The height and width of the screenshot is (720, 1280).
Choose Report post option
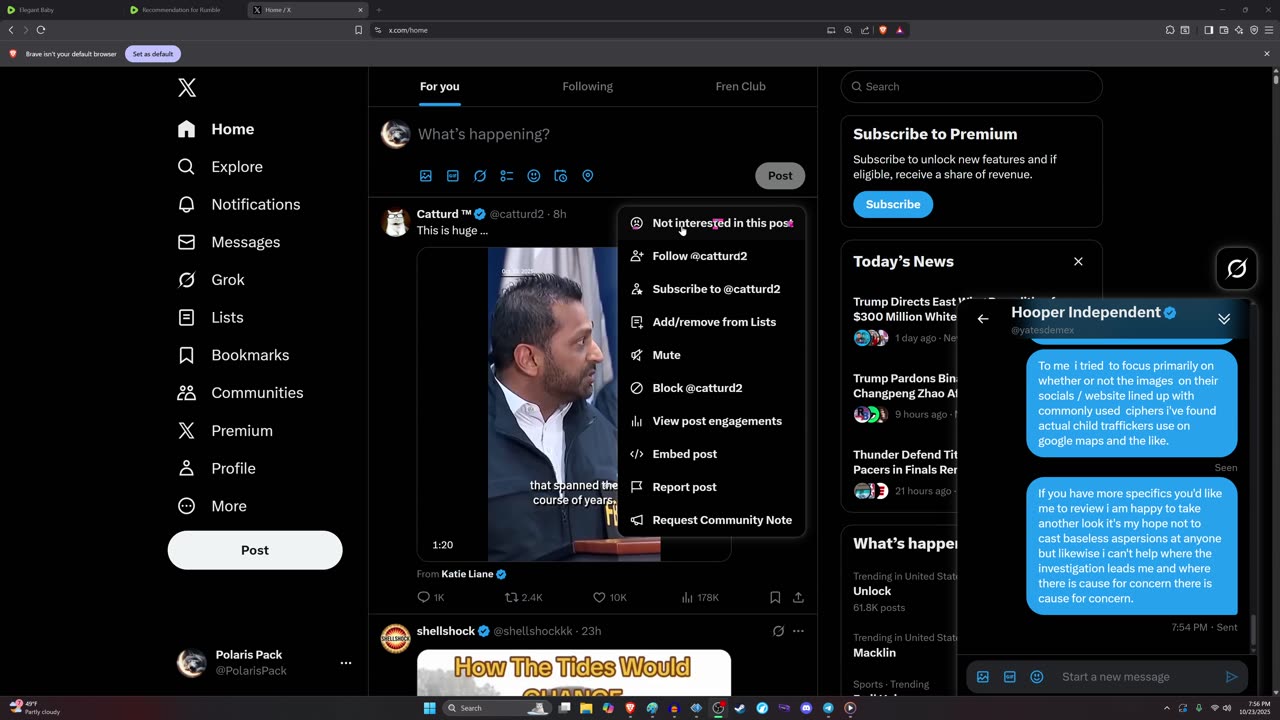[x=711, y=487]
